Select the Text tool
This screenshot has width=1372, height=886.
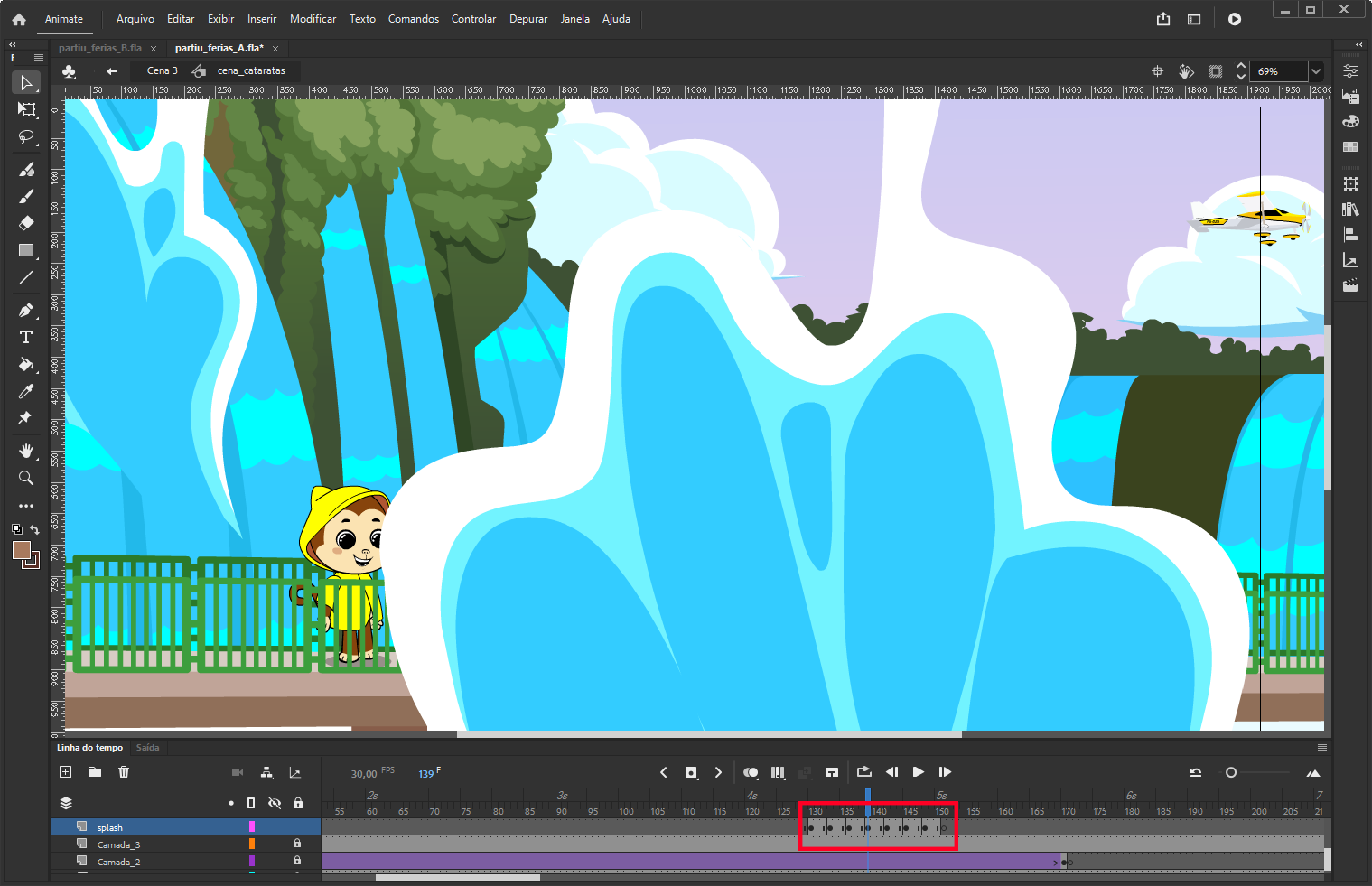[x=25, y=338]
